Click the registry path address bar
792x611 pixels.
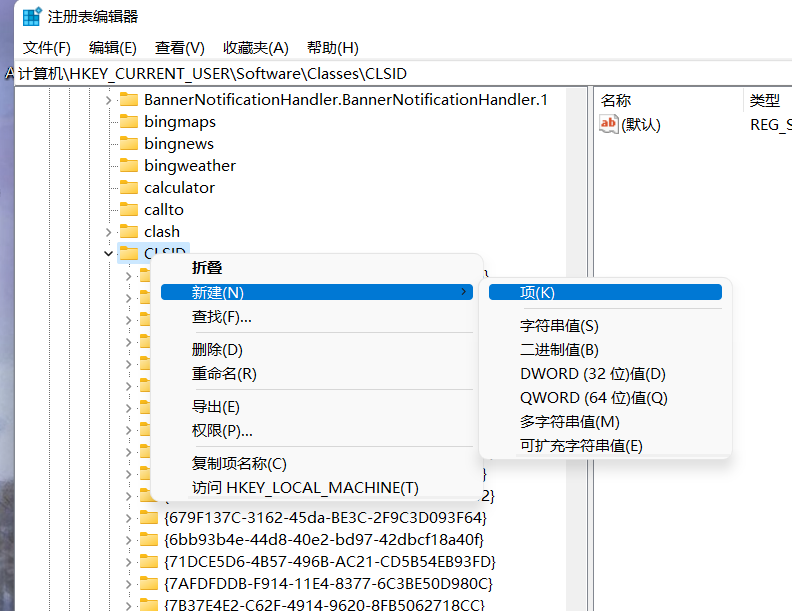404,74
